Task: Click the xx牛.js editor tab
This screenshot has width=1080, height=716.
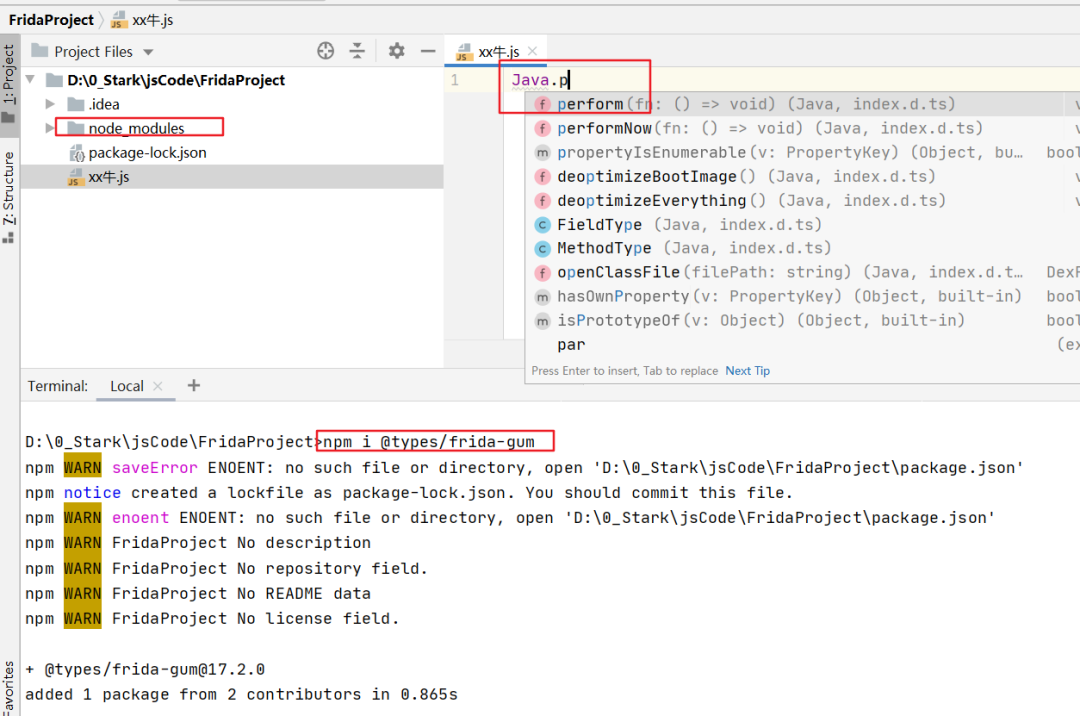Action: pos(498,52)
